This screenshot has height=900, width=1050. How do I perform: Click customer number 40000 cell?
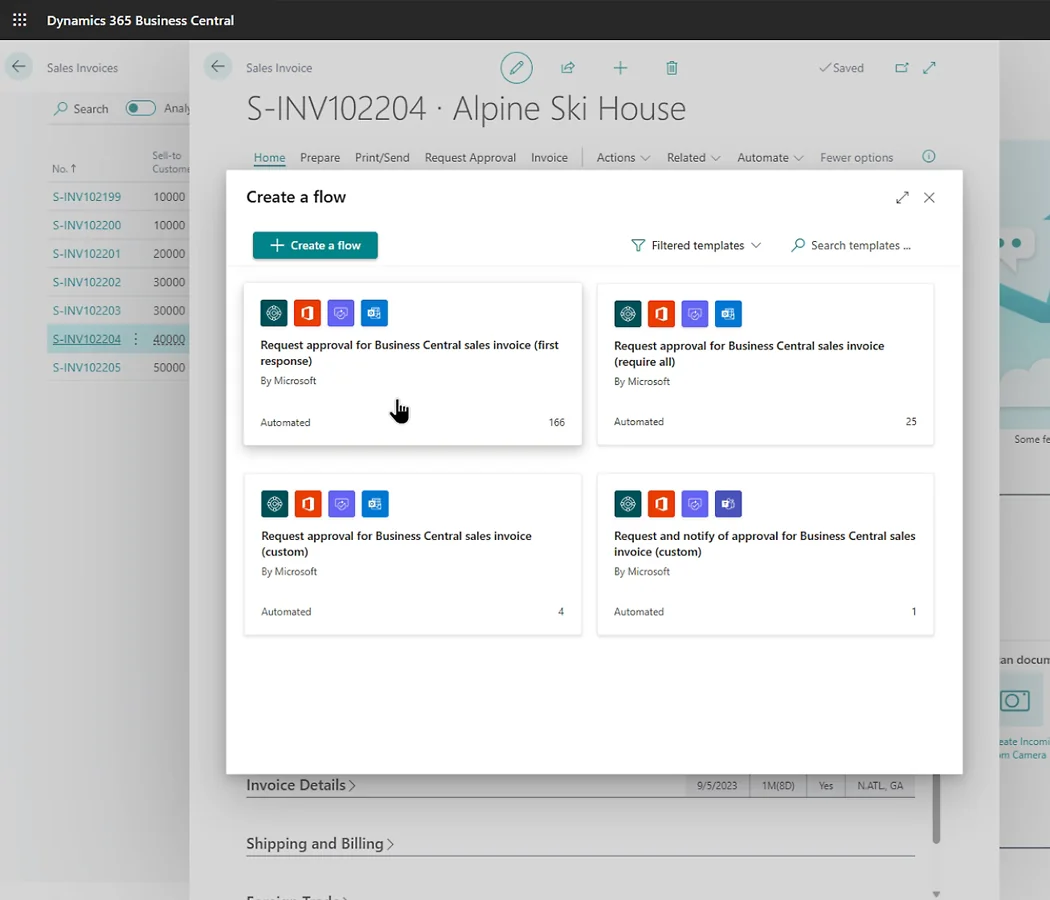169,339
